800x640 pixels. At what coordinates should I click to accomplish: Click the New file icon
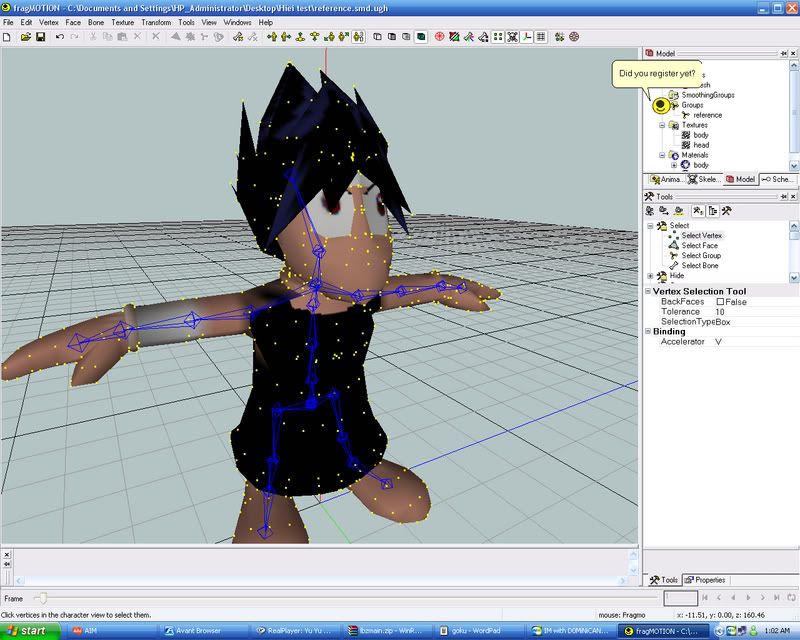[7, 37]
